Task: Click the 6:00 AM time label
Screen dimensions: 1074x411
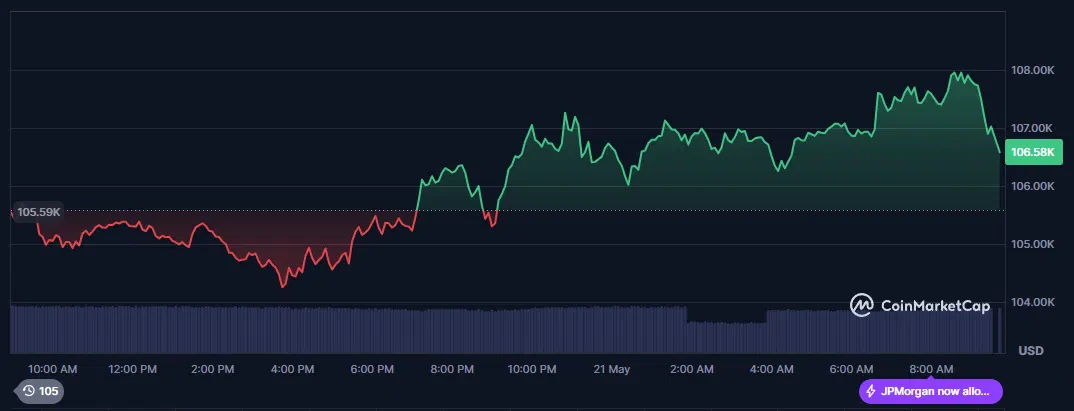Action: [851, 369]
